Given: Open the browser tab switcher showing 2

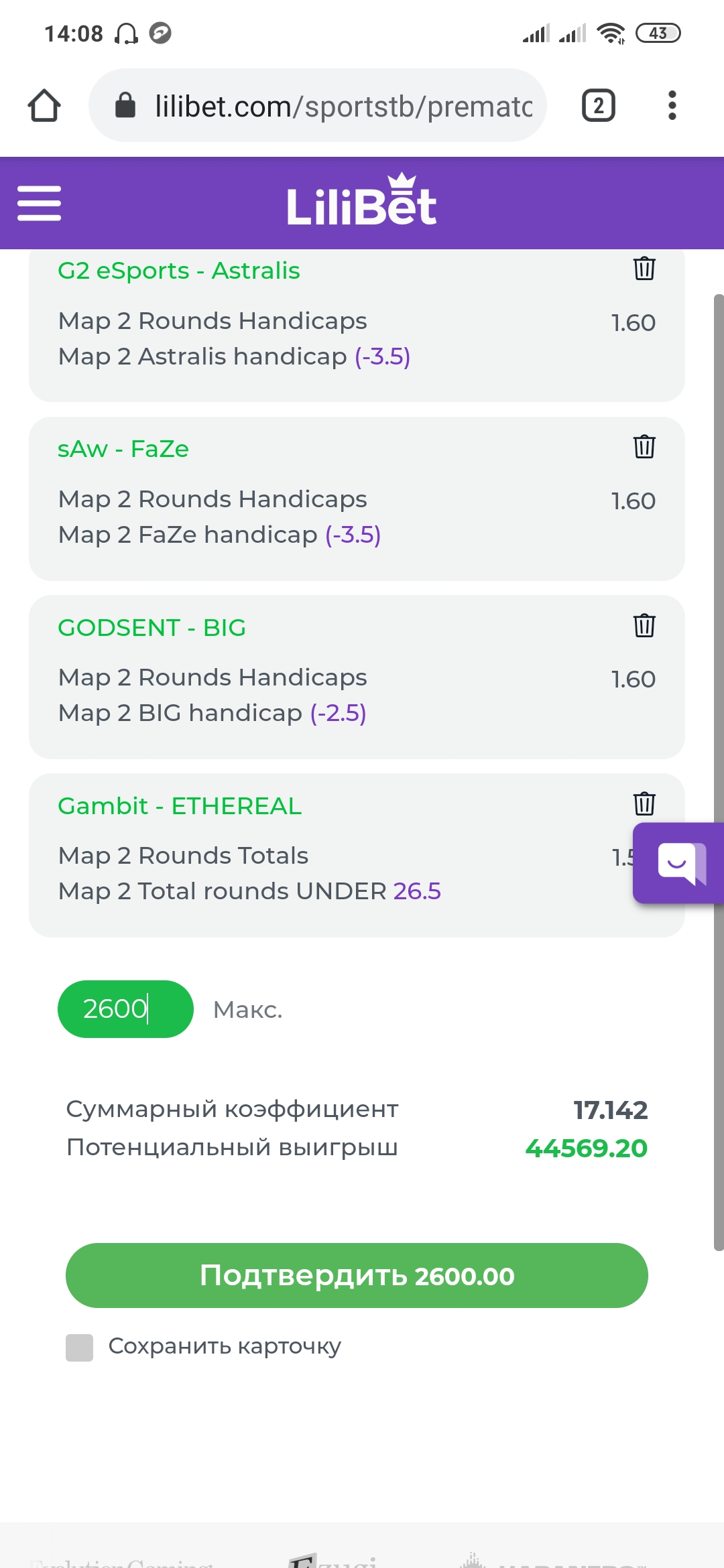Looking at the screenshot, I should tap(599, 105).
